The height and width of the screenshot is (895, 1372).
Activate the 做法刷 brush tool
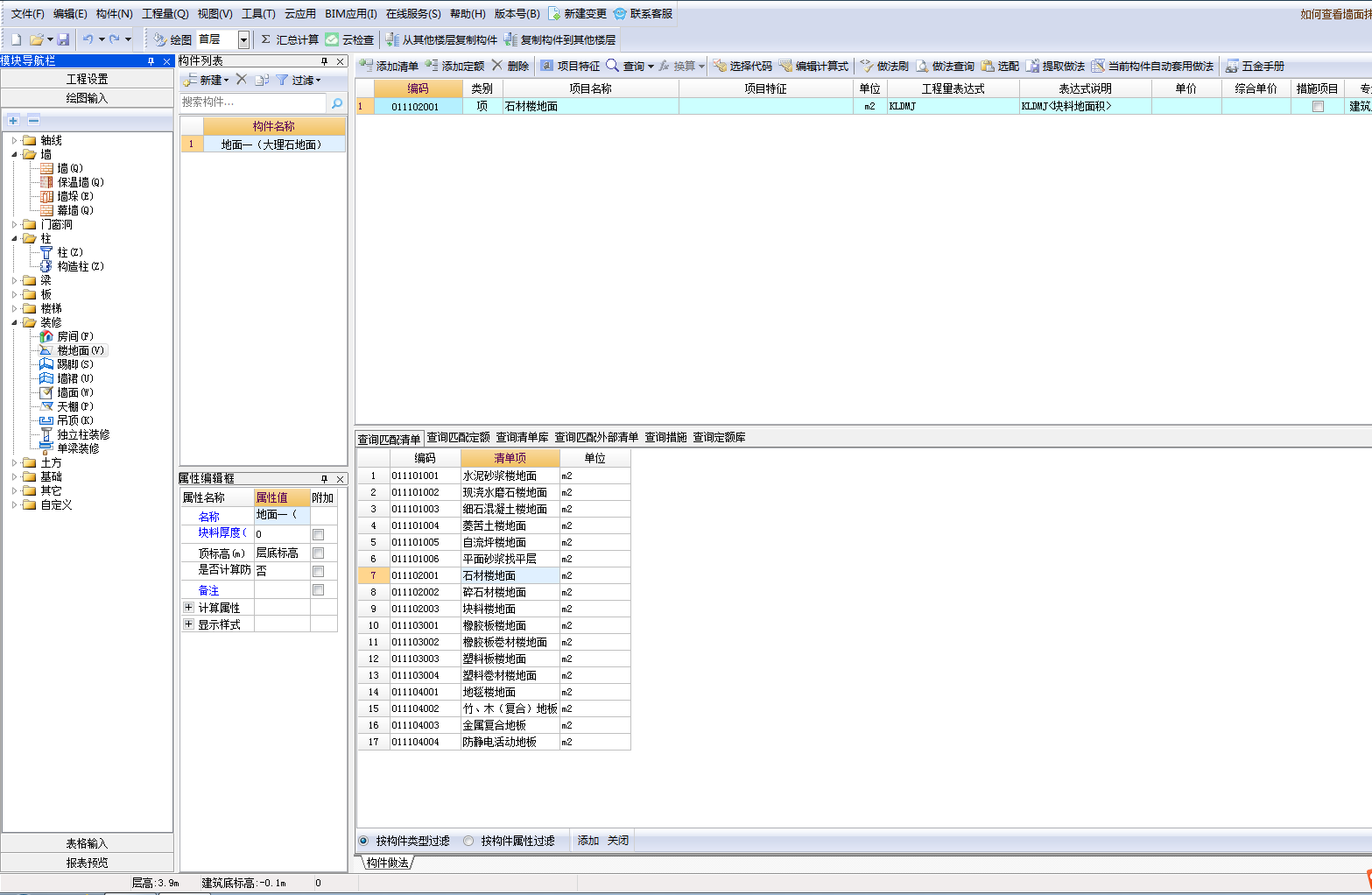[x=884, y=66]
